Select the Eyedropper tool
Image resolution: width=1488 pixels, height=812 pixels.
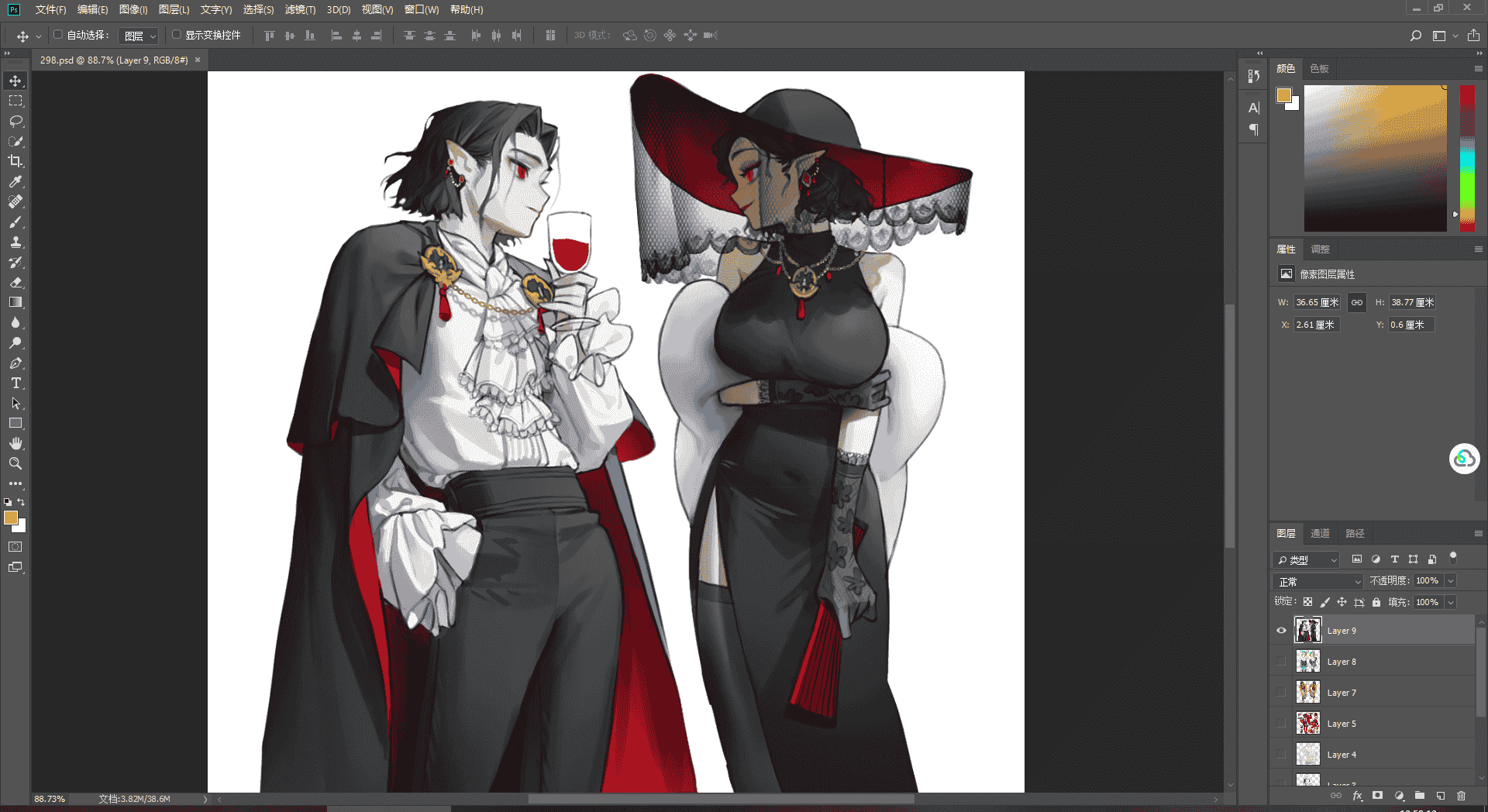[x=15, y=181]
